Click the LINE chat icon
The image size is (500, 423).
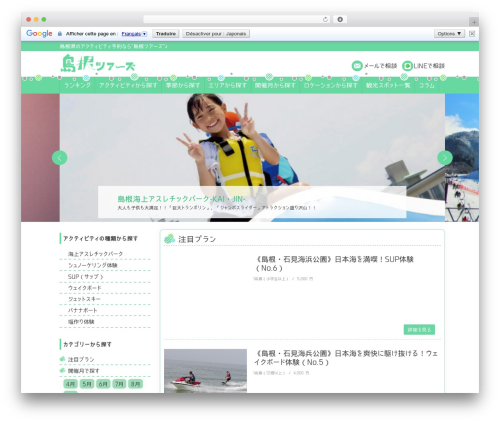click(x=407, y=66)
